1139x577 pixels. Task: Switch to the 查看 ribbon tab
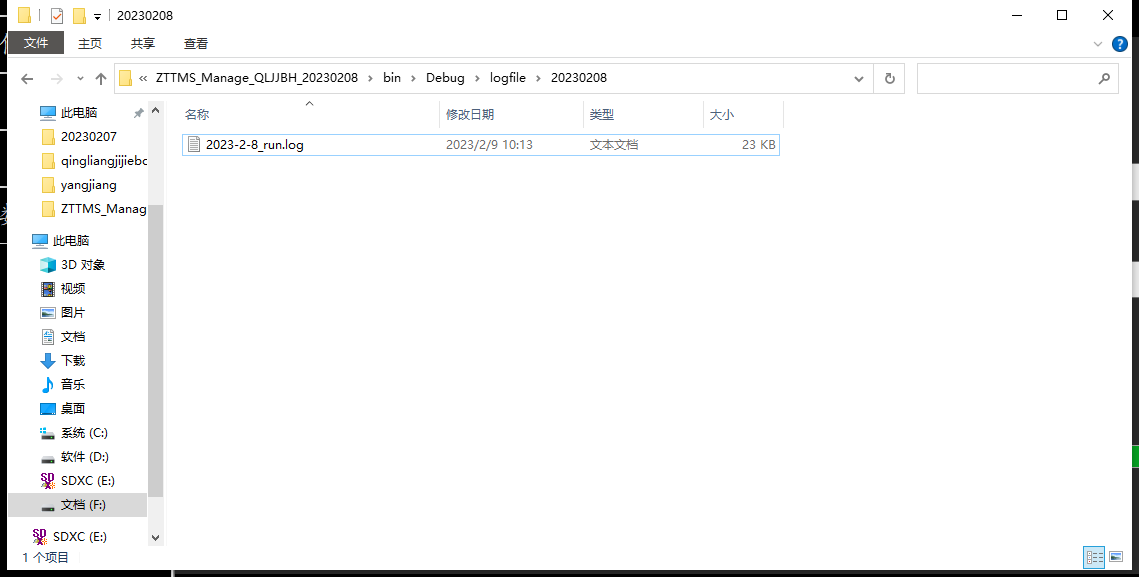[x=196, y=43]
